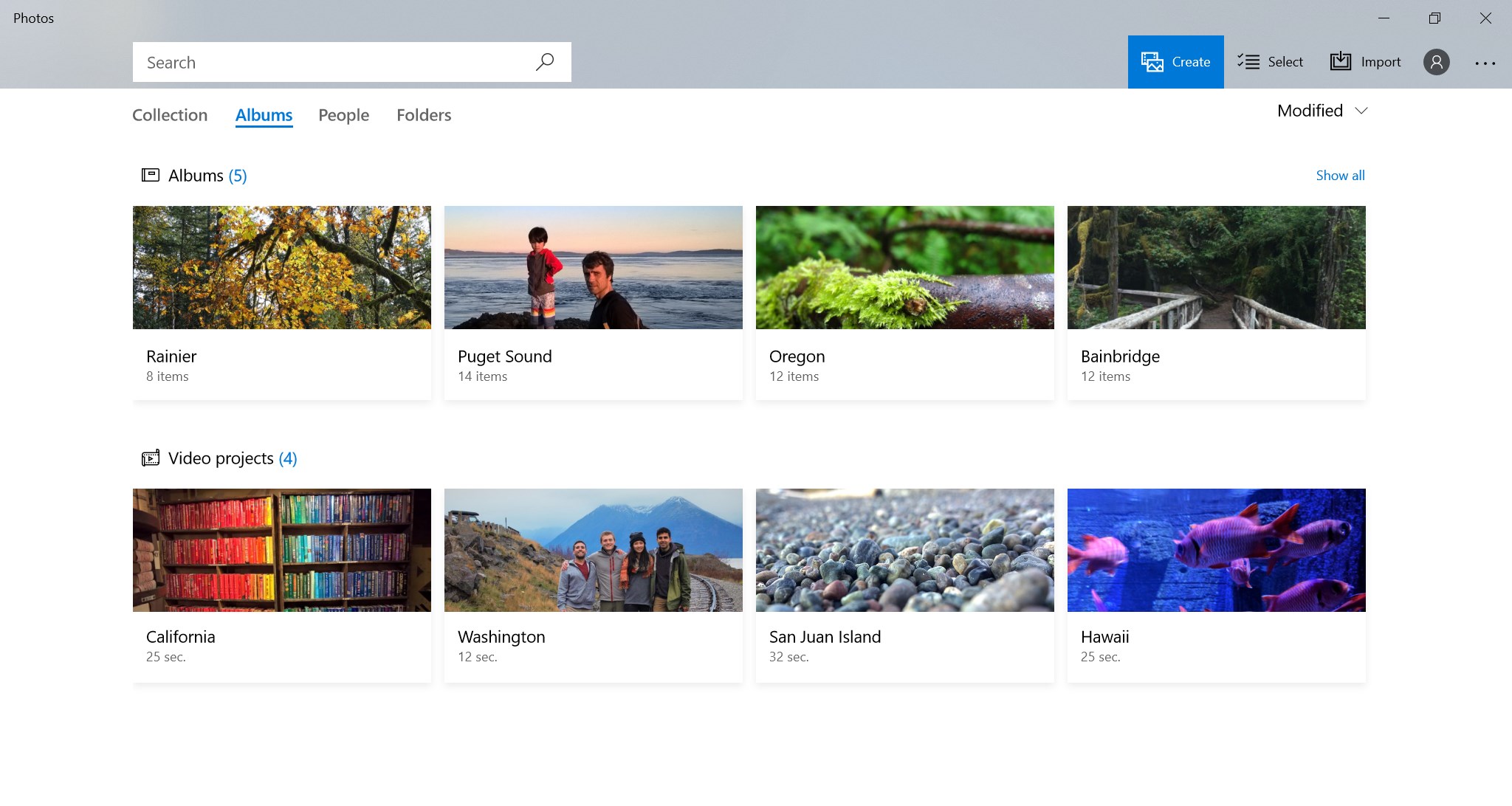Click the search magnifier icon
This screenshot has width=1512, height=806.
(x=544, y=61)
